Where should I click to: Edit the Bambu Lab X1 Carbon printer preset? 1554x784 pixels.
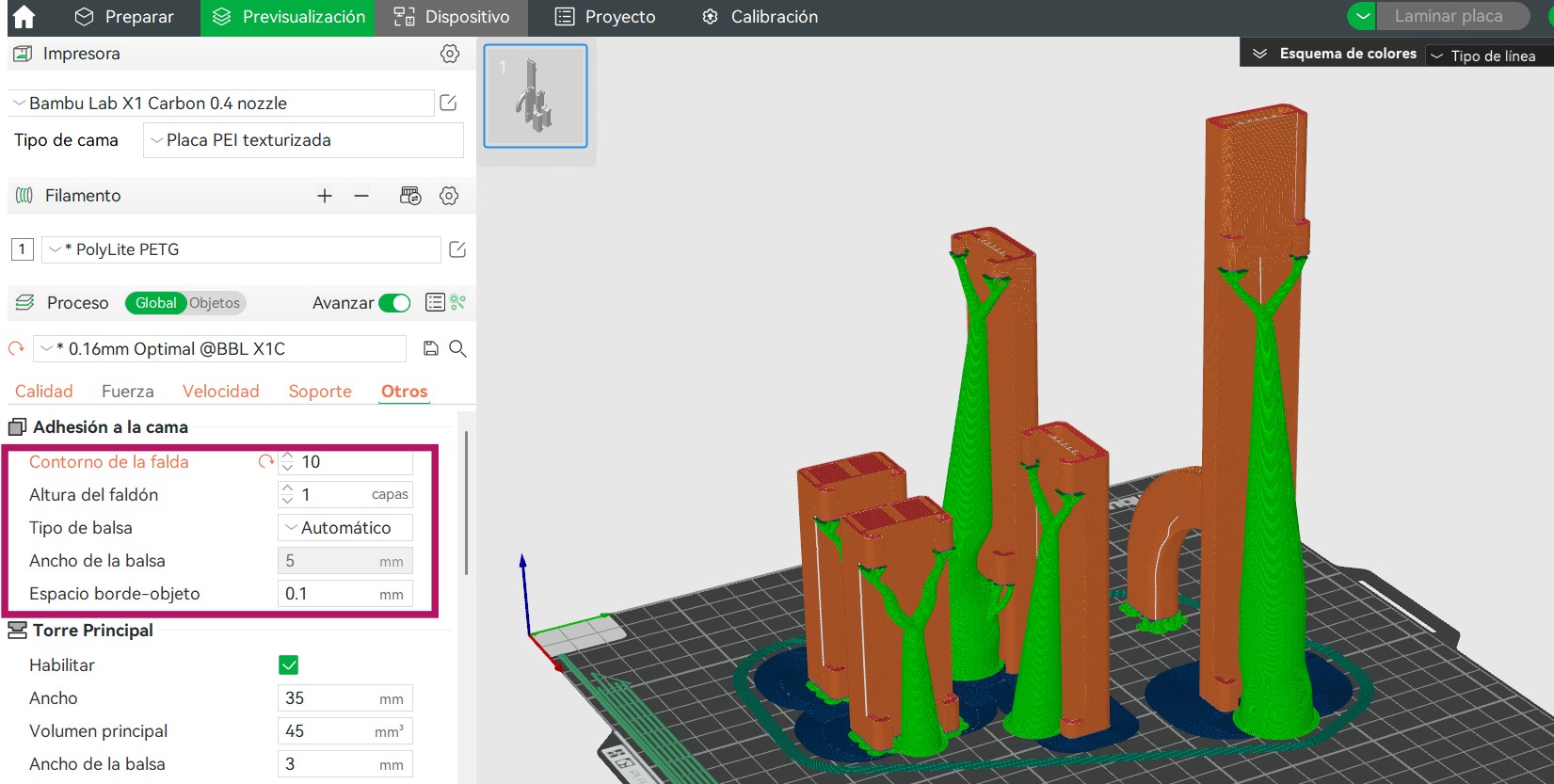point(448,103)
